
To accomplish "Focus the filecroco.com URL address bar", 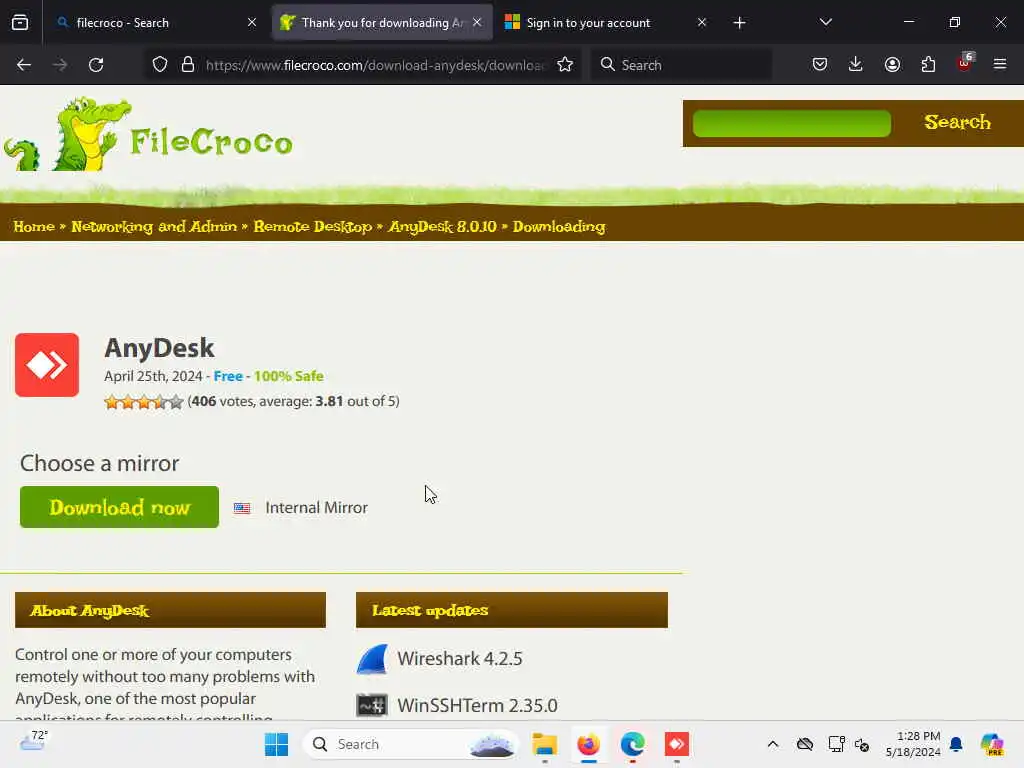I will pos(376,65).
